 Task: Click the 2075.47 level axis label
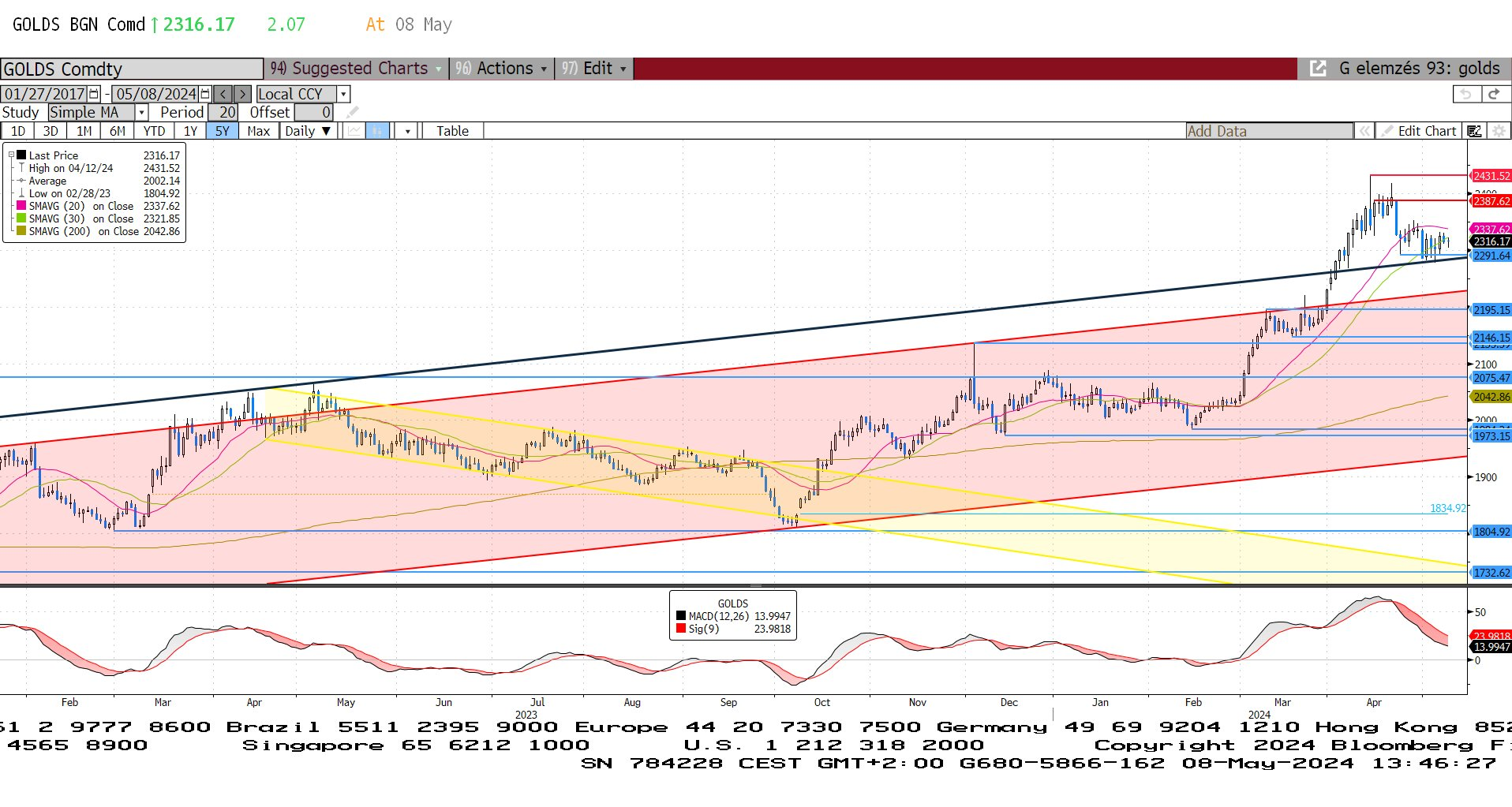pyautogui.click(x=1491, y=378)
